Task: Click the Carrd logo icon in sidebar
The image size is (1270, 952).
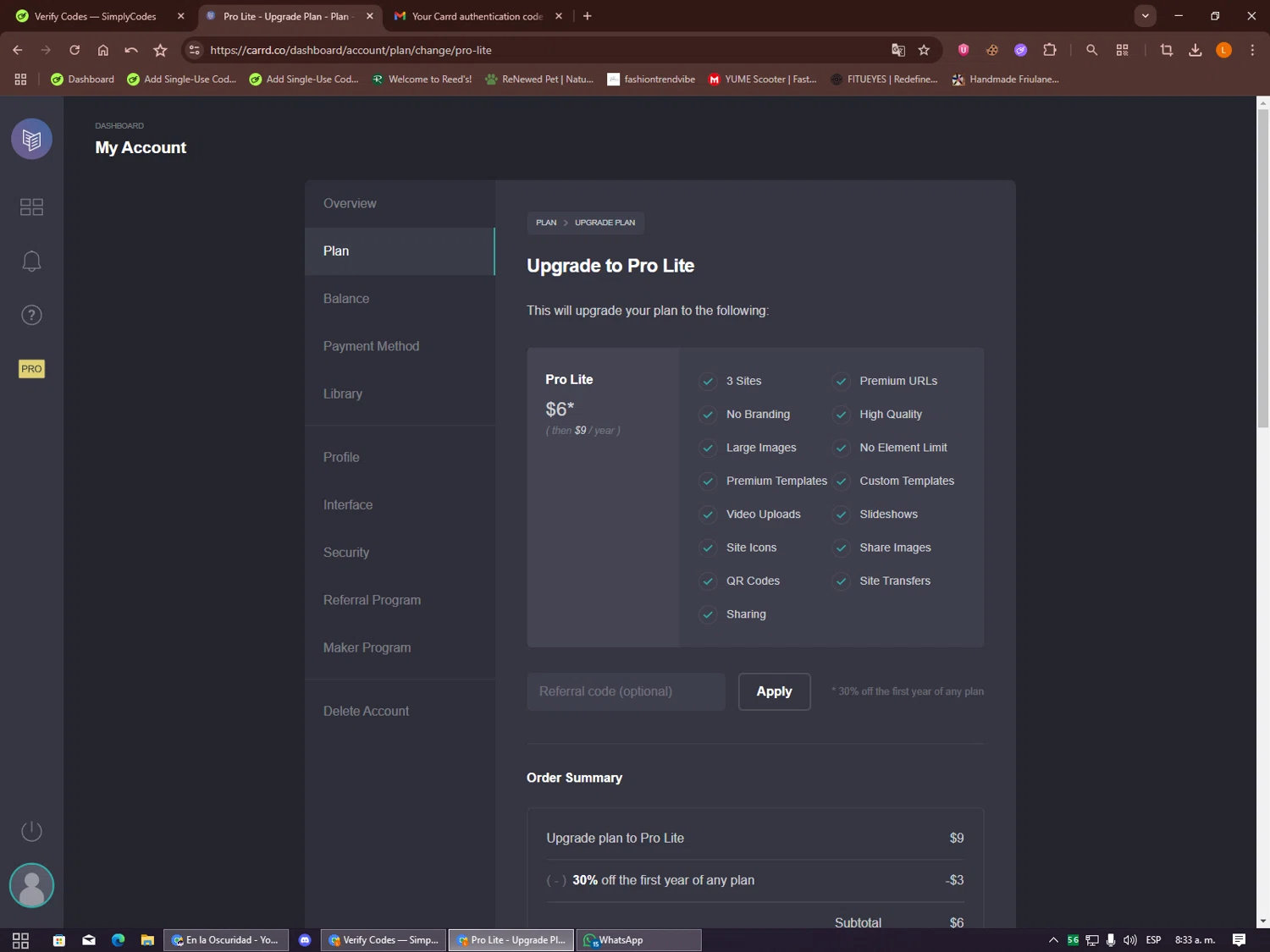Action: click(x=31, y=140)
